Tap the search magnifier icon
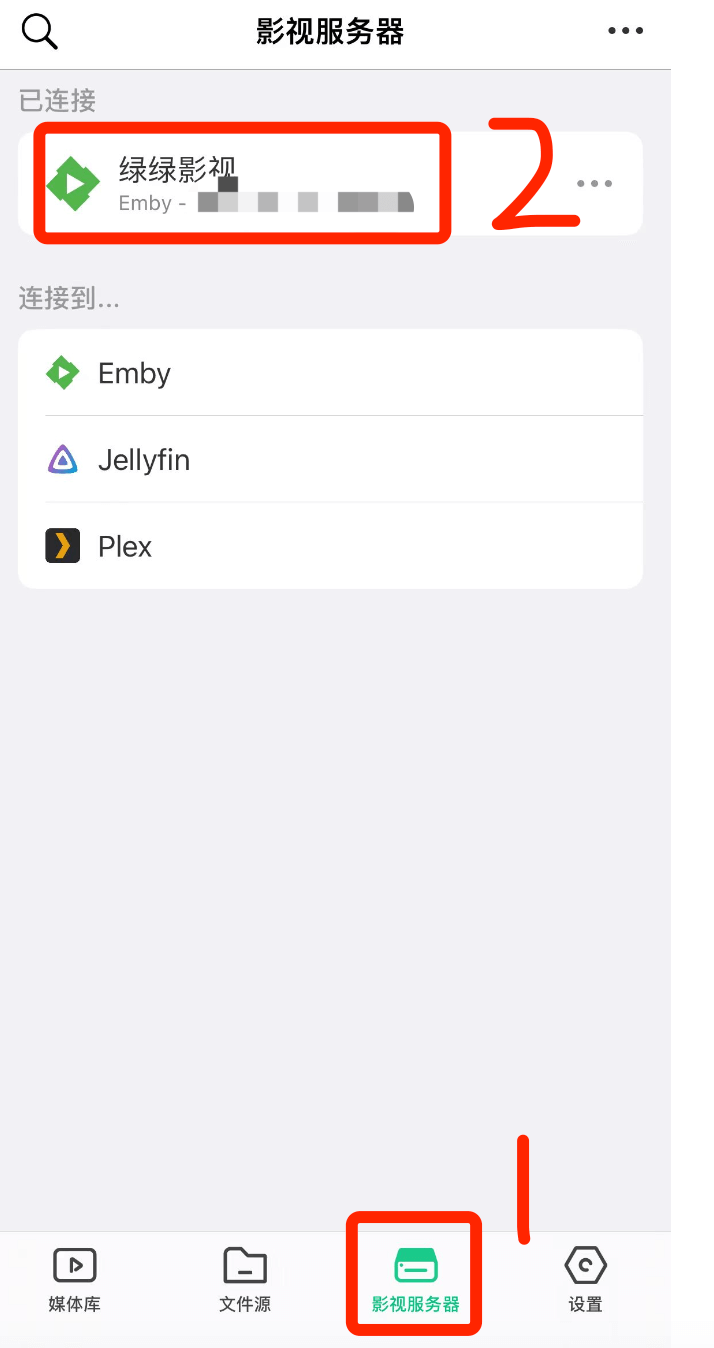The height and width of the screenshot is (1348, 714). [x=40, y=32]
